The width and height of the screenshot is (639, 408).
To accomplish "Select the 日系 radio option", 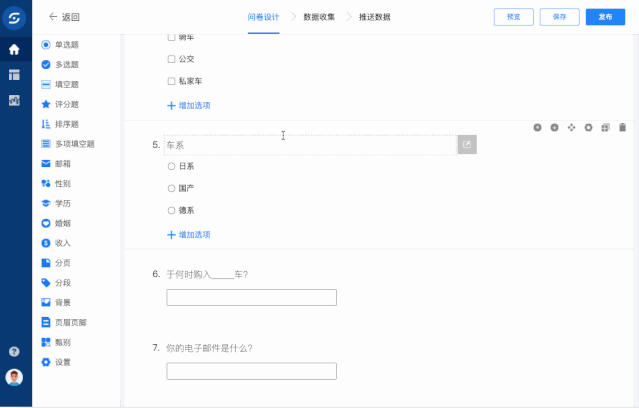I will (172, 166).
